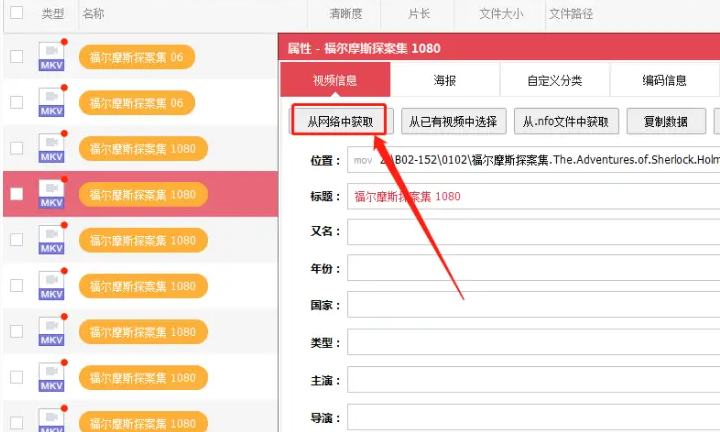The height and width of the screenshot is (432, 720).
Task: Open the 海报 tab
Action: coord(445,80)
